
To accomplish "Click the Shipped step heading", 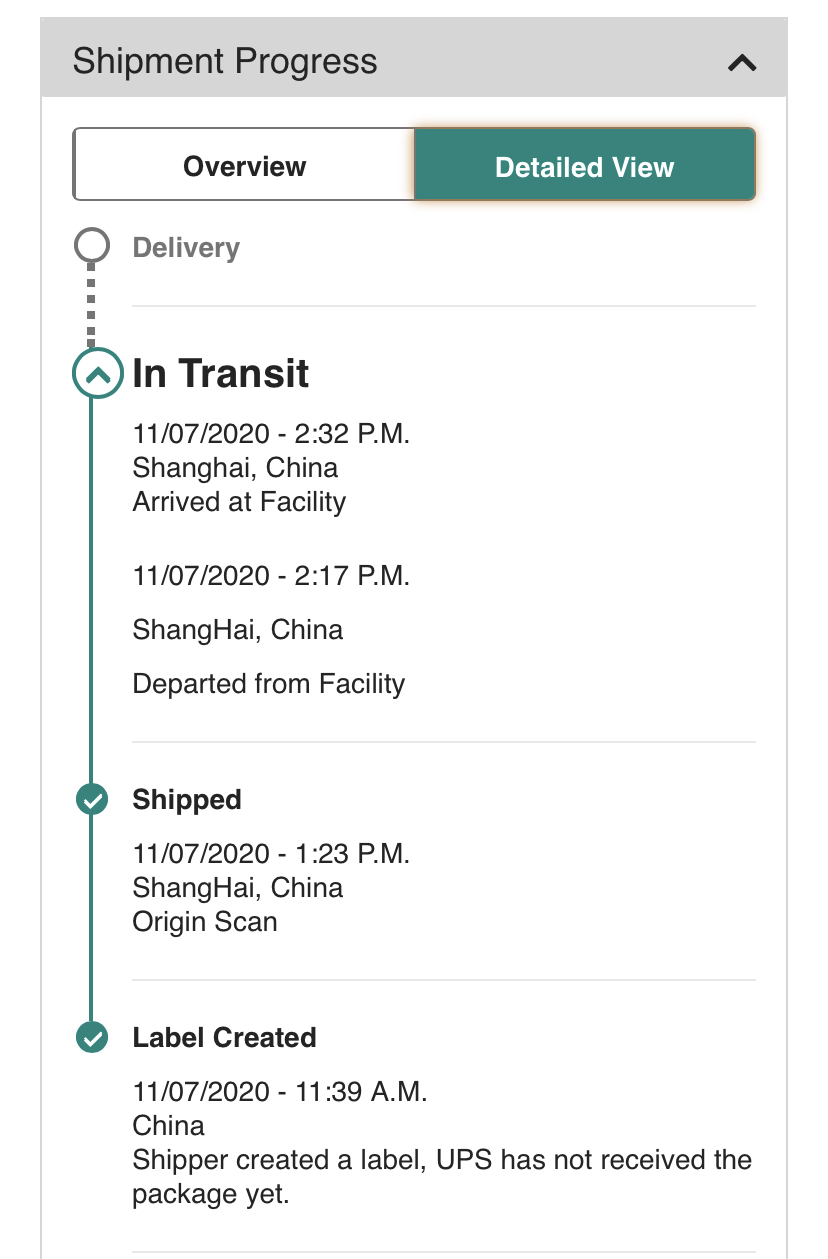I will click(x=187, y=800).
